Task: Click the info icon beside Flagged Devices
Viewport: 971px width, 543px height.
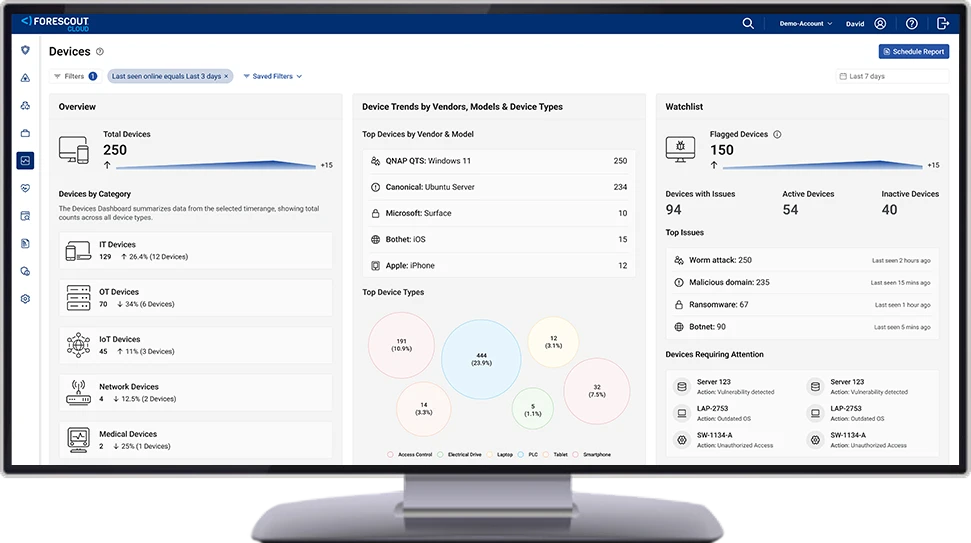Action: 778,134
